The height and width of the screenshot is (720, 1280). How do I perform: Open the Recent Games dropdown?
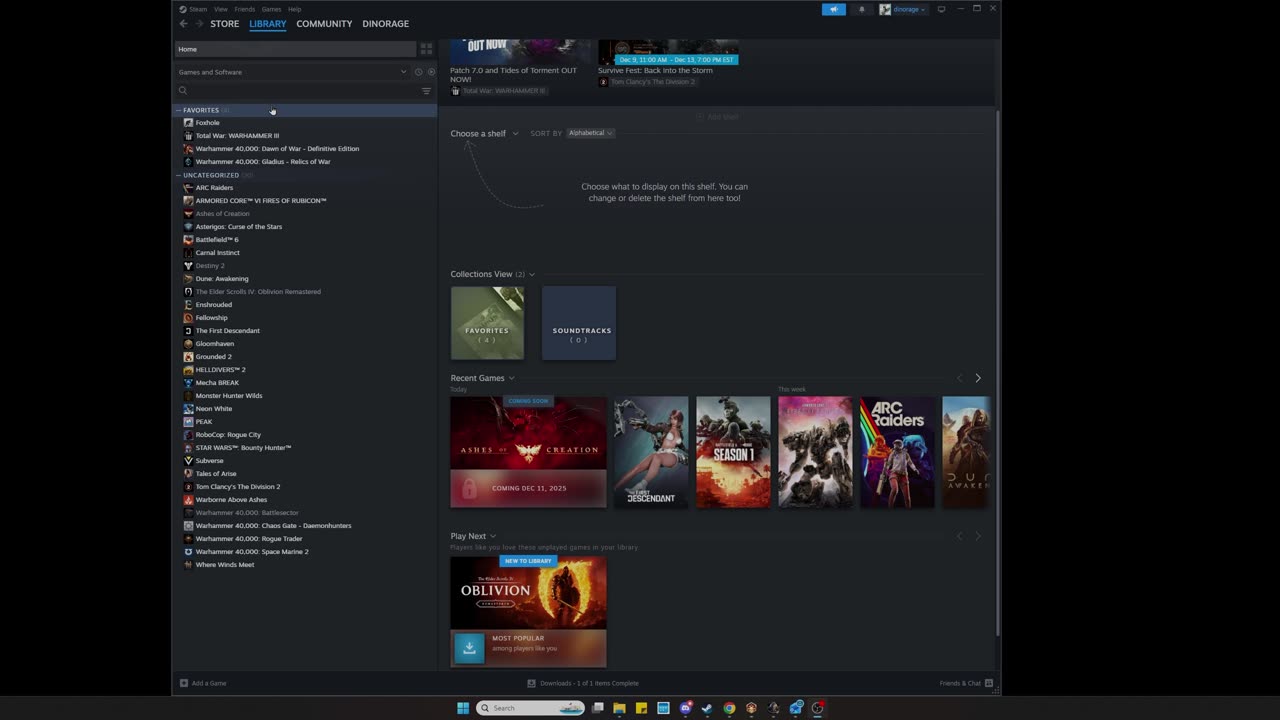pos(482,378)
